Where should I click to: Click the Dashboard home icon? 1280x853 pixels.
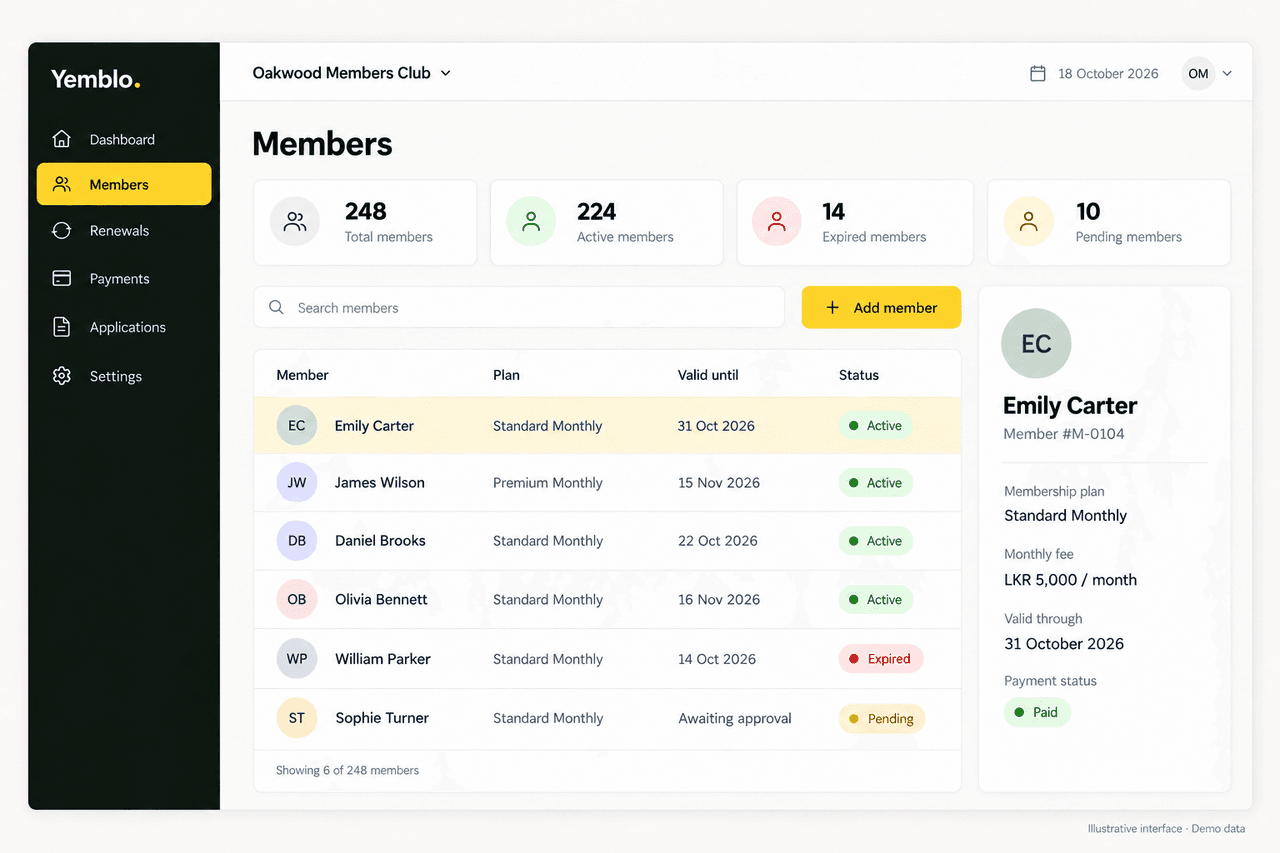pyautogui.click(x=62, y=139)
